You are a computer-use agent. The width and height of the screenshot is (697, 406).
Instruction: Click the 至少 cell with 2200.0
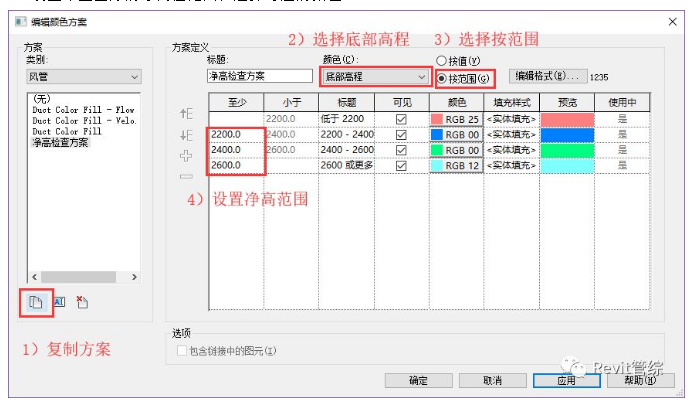pyautogui.click(x=236, y=135)
